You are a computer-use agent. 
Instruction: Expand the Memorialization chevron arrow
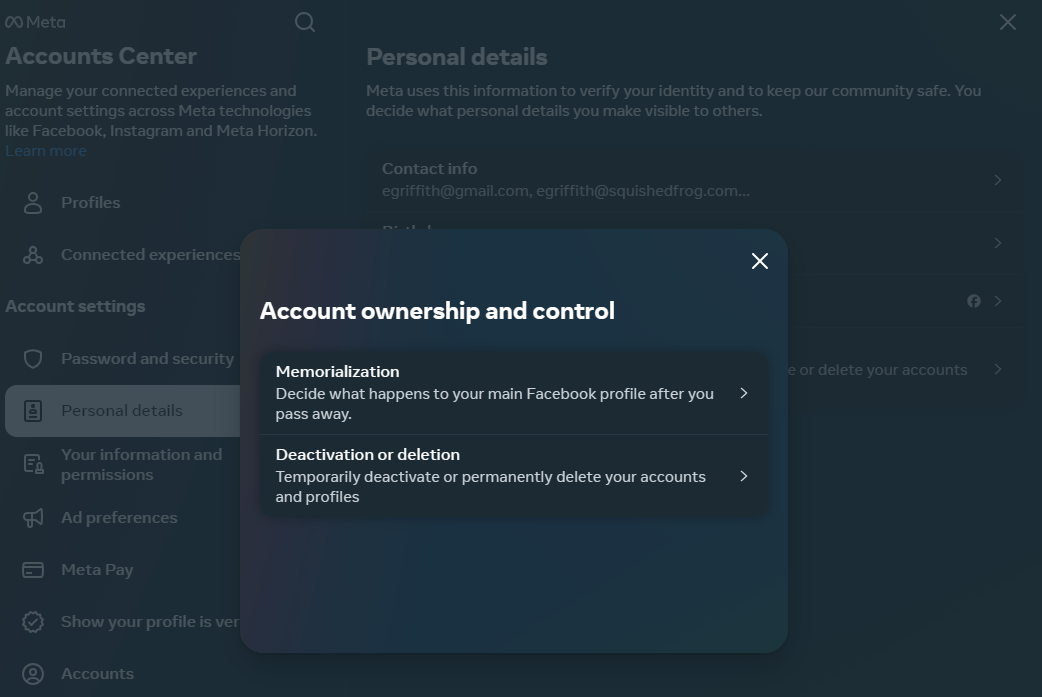pyautogui.click(x=744, y=393)
